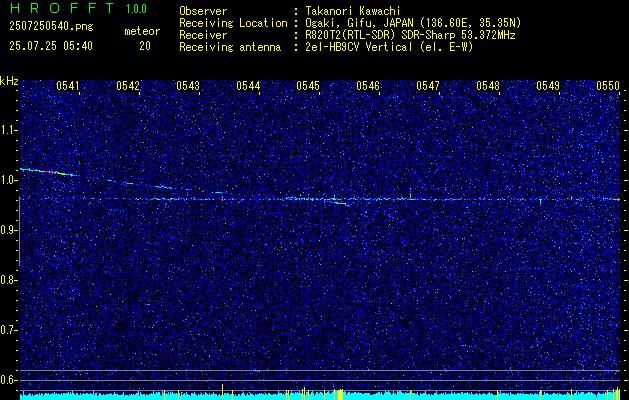Screen dimensions: 629x400
Task: Click the HROFFT program title text
Action: coord(63,8)
